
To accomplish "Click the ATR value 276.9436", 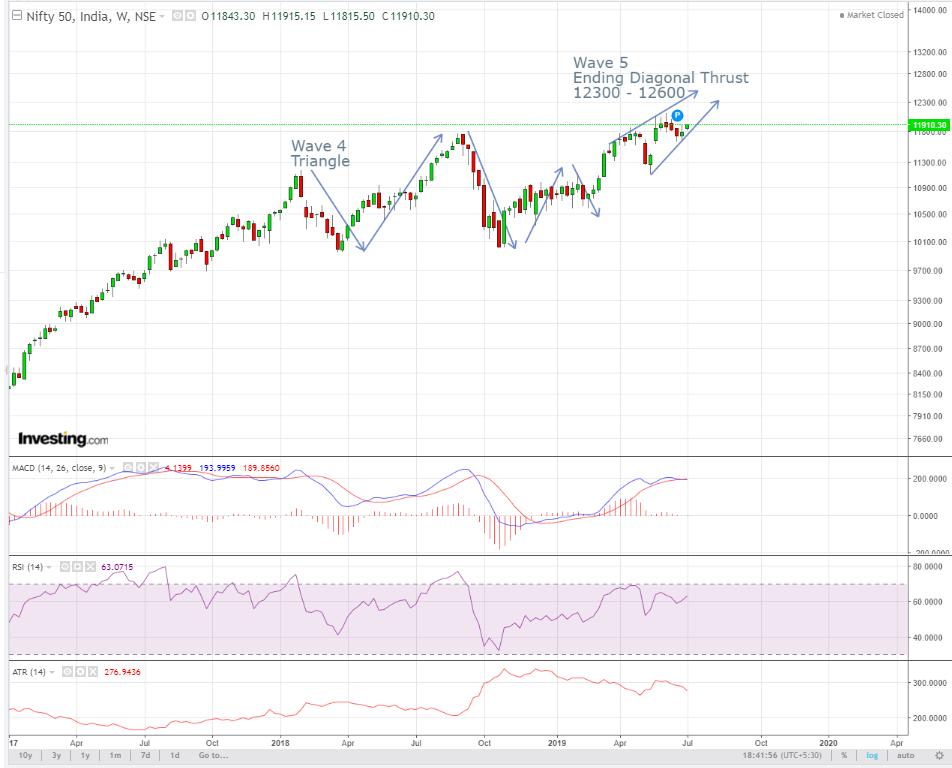I will coord(122,672).
